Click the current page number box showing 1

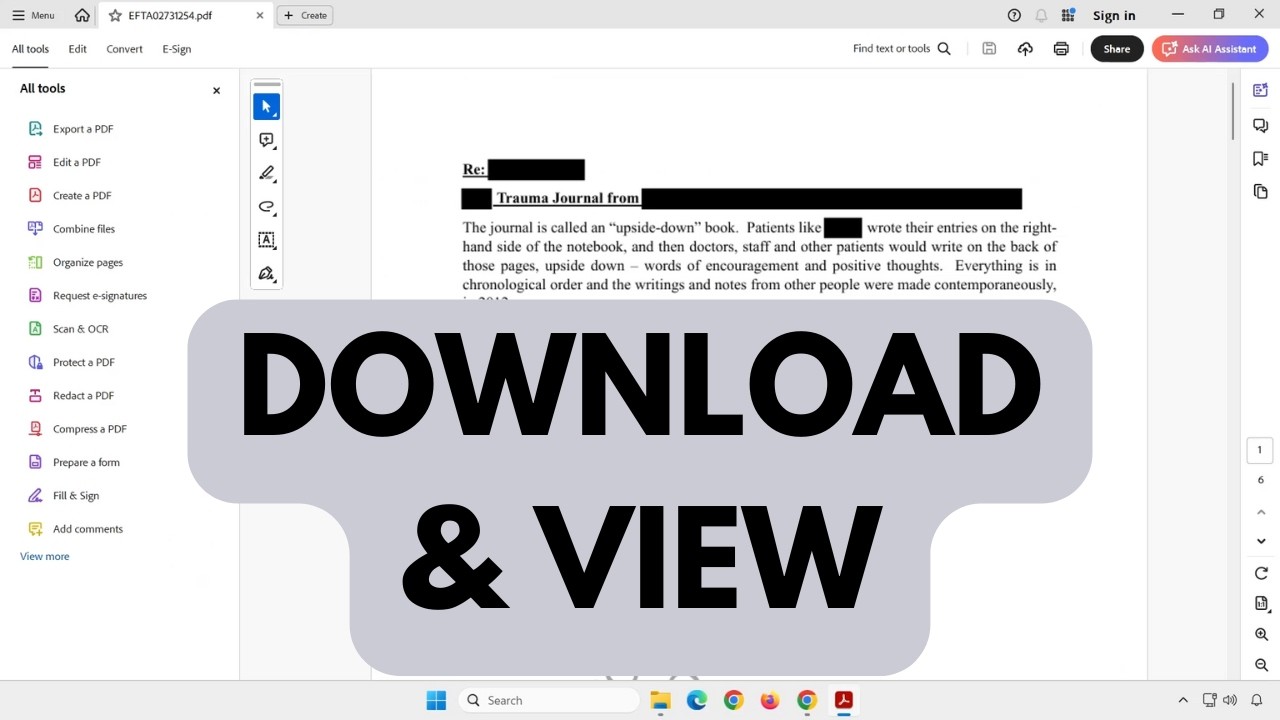tap(1260, 450)
